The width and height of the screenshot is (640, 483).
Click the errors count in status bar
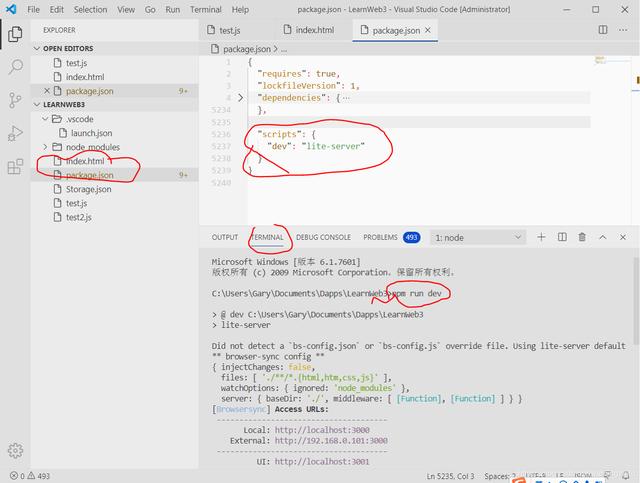pyautogui.click(x=17, y=476)
